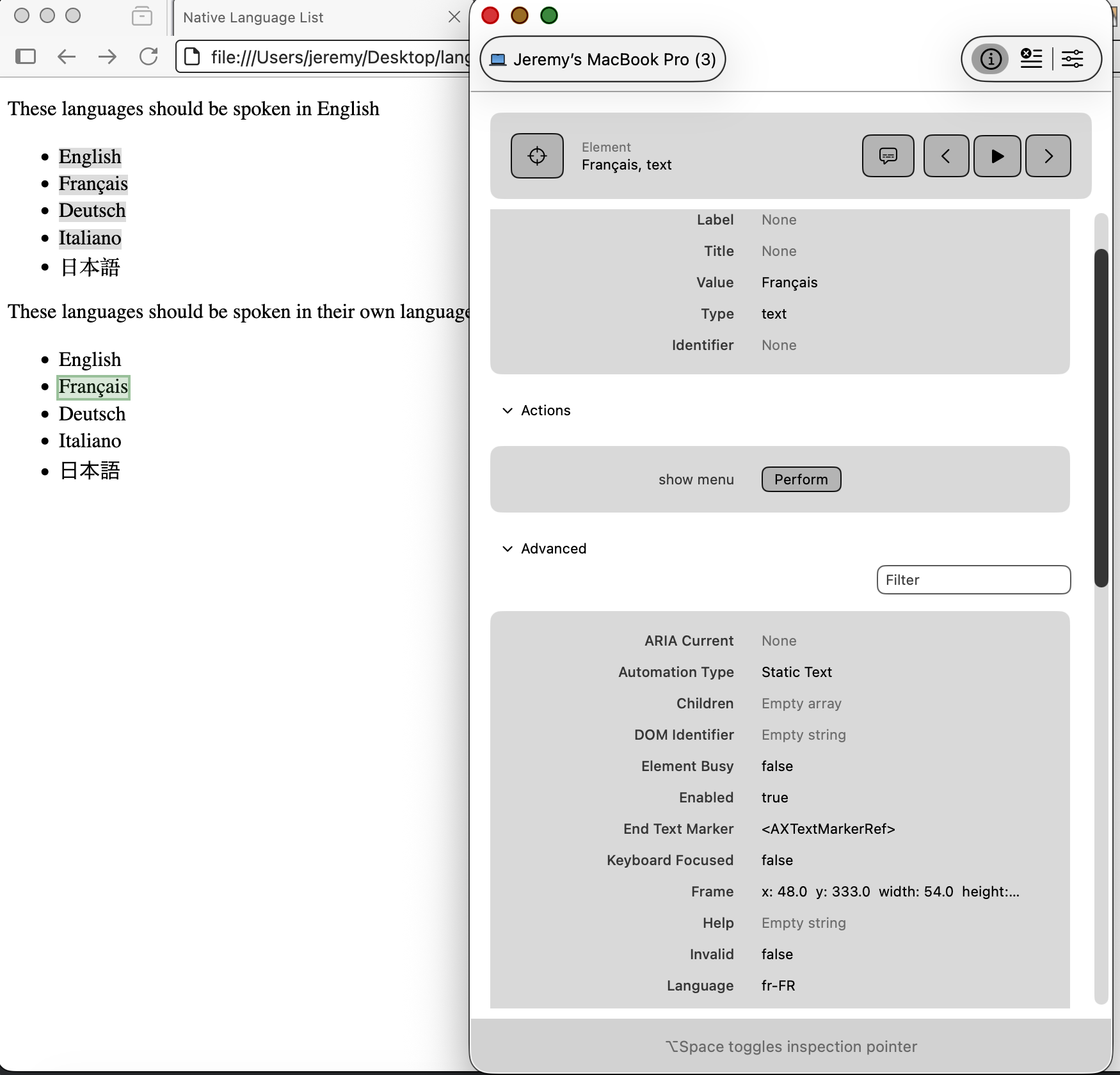Close the Native Language List tab
Screen dimensions: 1120x1075
[x=454, y=17]
